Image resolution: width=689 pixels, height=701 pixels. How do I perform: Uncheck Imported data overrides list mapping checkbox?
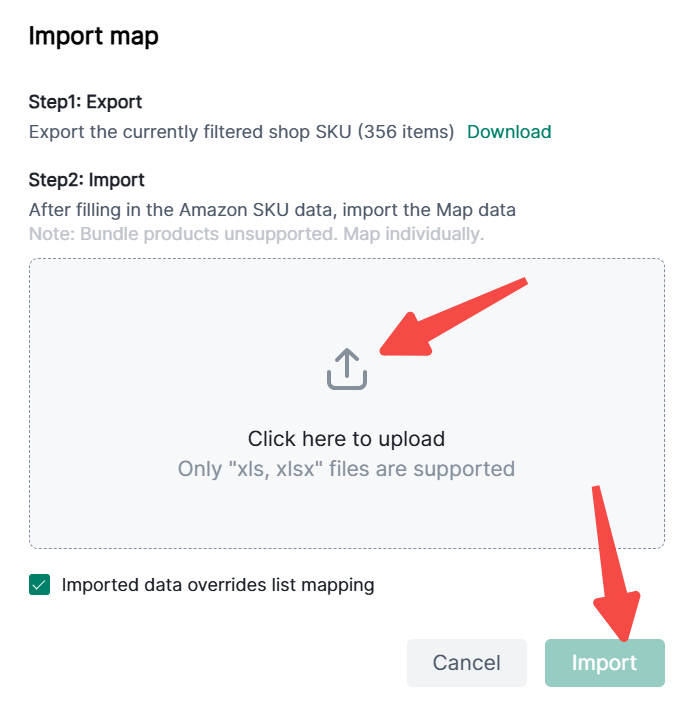[40, 585]
